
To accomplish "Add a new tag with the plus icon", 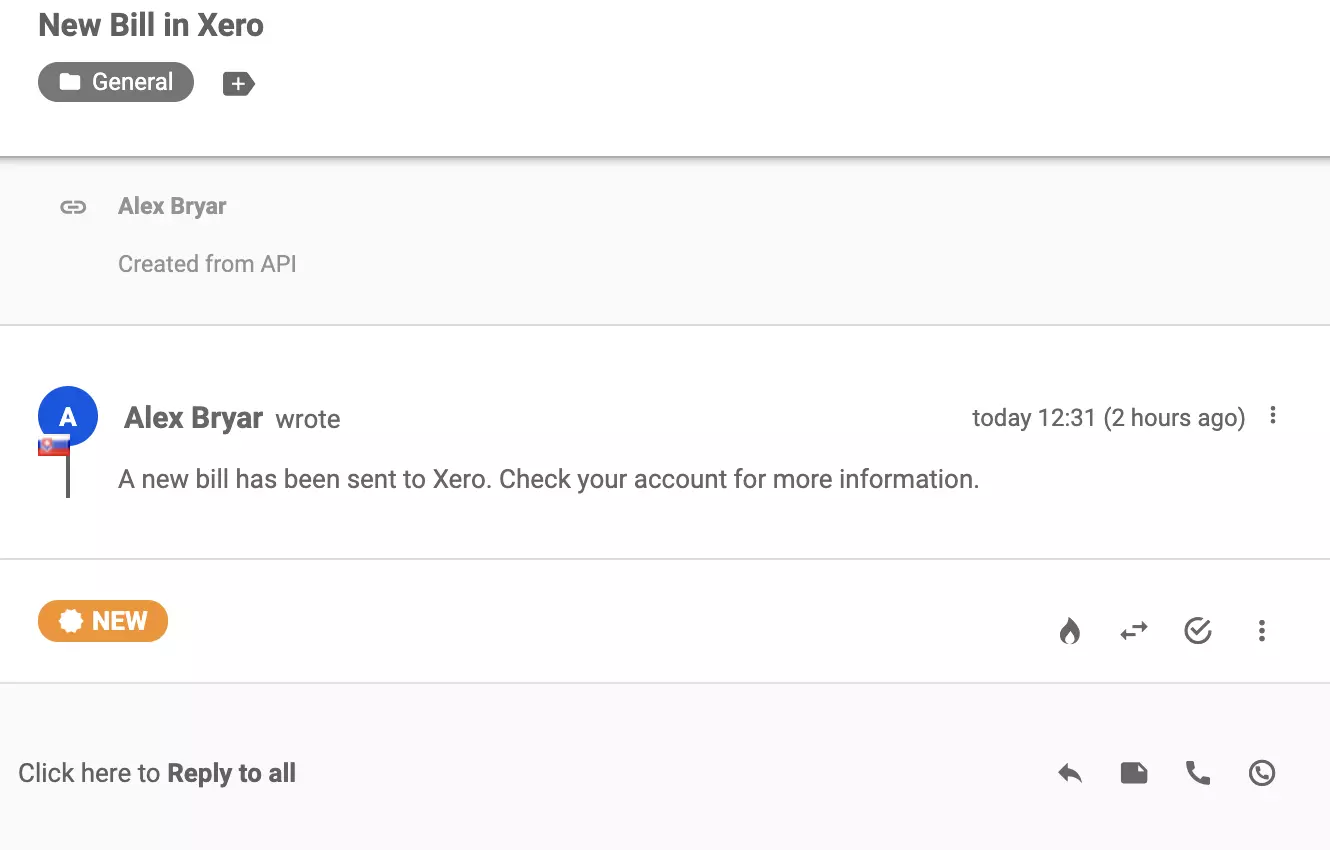I will [238, 83].
